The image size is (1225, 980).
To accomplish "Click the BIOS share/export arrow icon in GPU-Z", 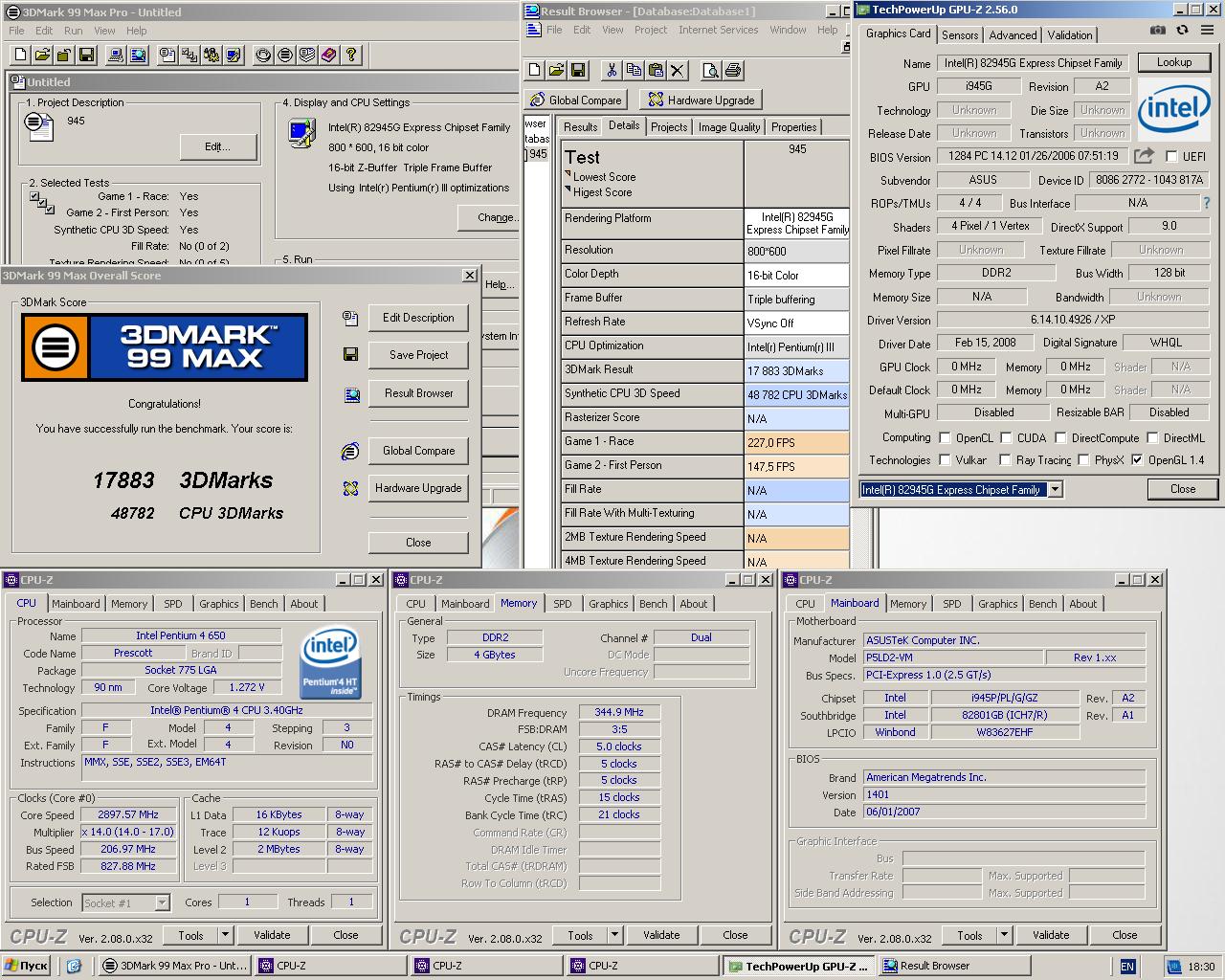I will click(1144, 156).
